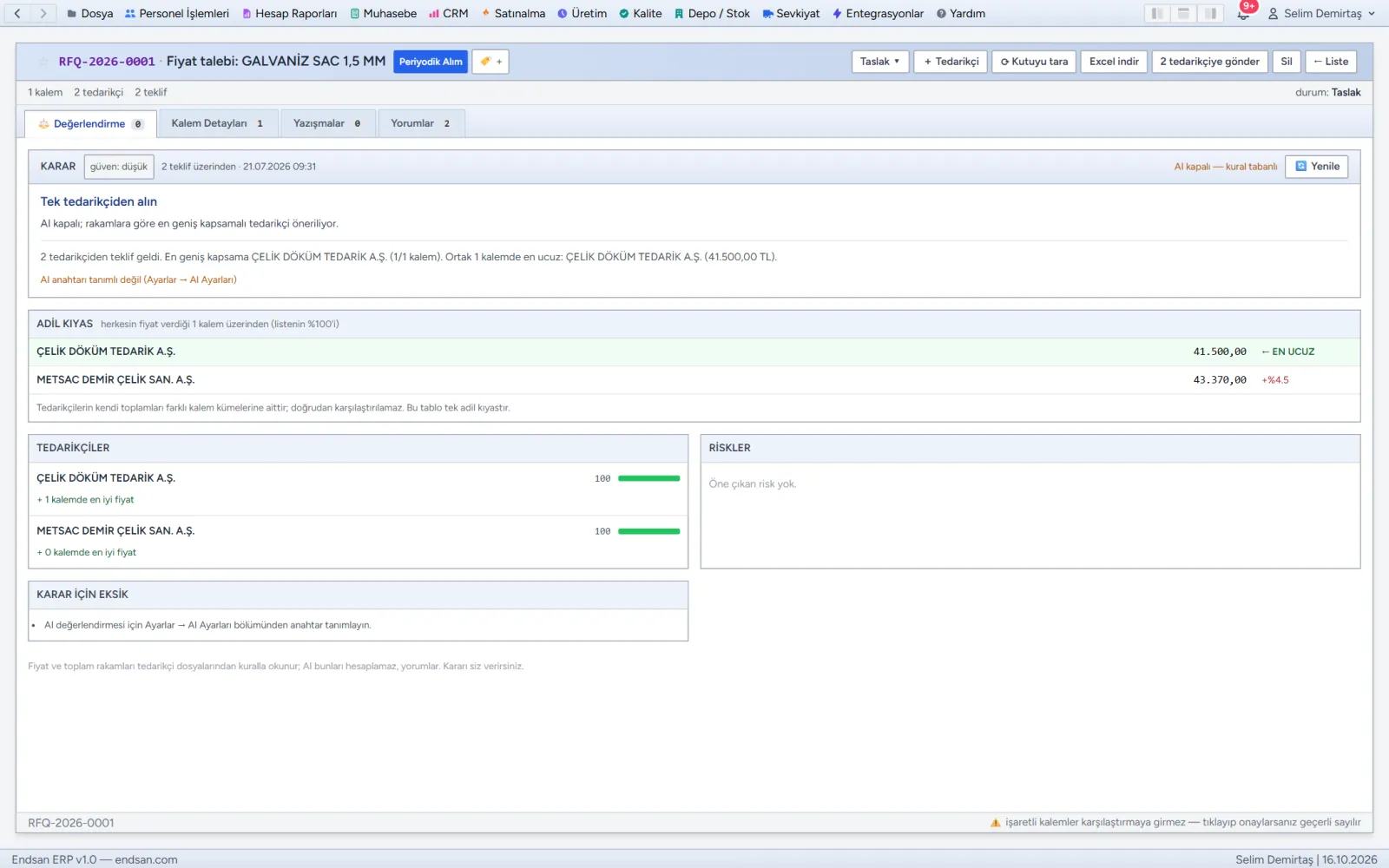Add a tag with the label plus button

click(490, 62)
